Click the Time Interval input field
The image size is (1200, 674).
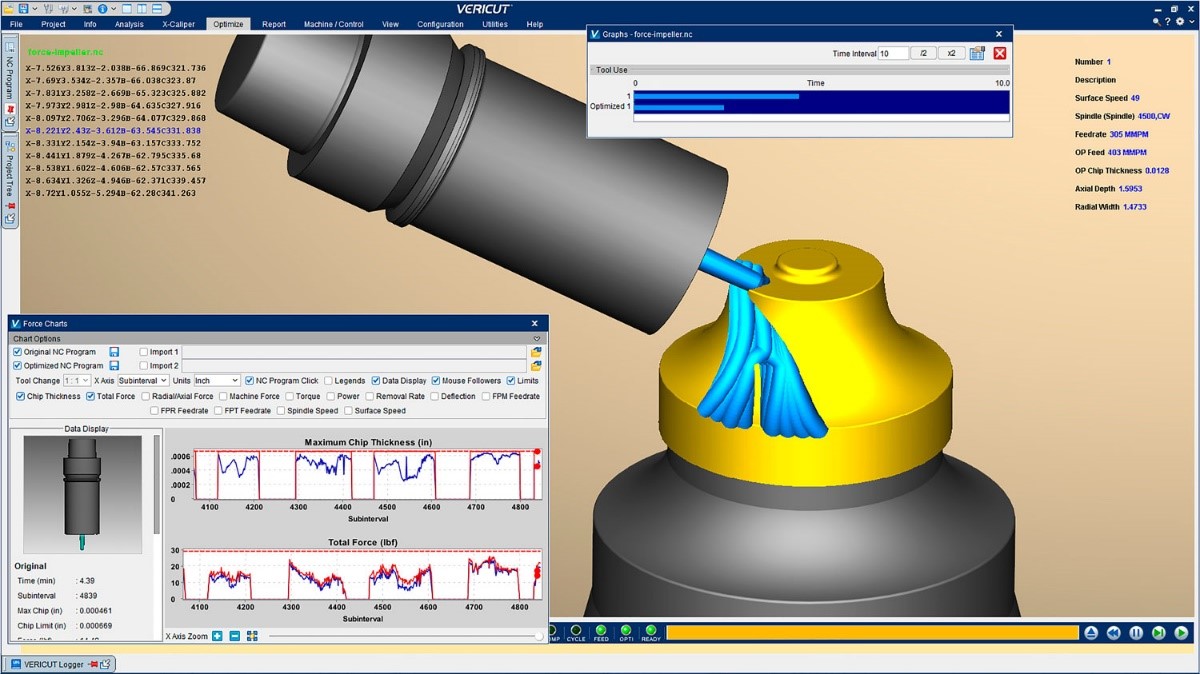pos(893,53)
